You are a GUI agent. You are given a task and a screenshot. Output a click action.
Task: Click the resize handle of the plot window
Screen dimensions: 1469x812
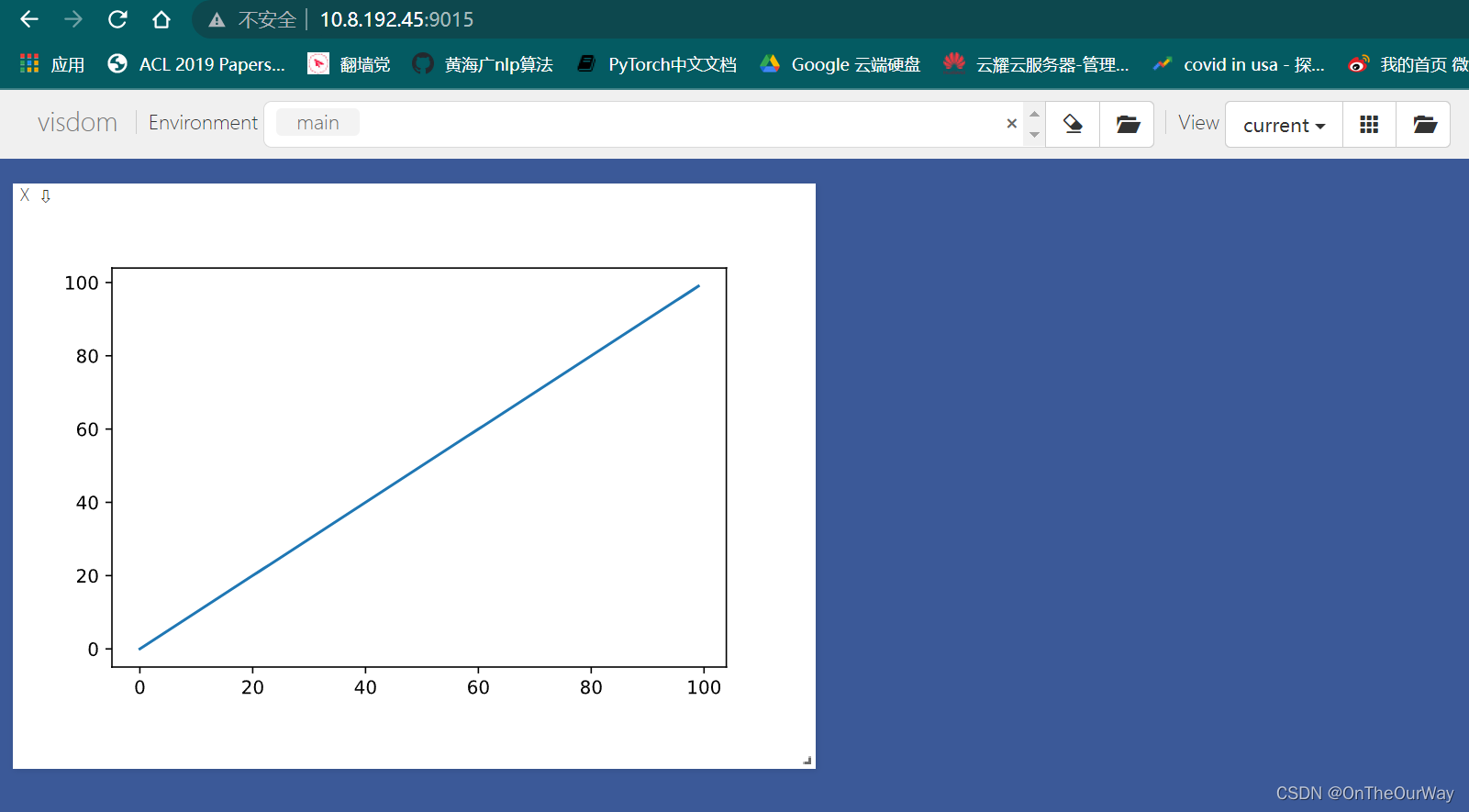point(807,761)
